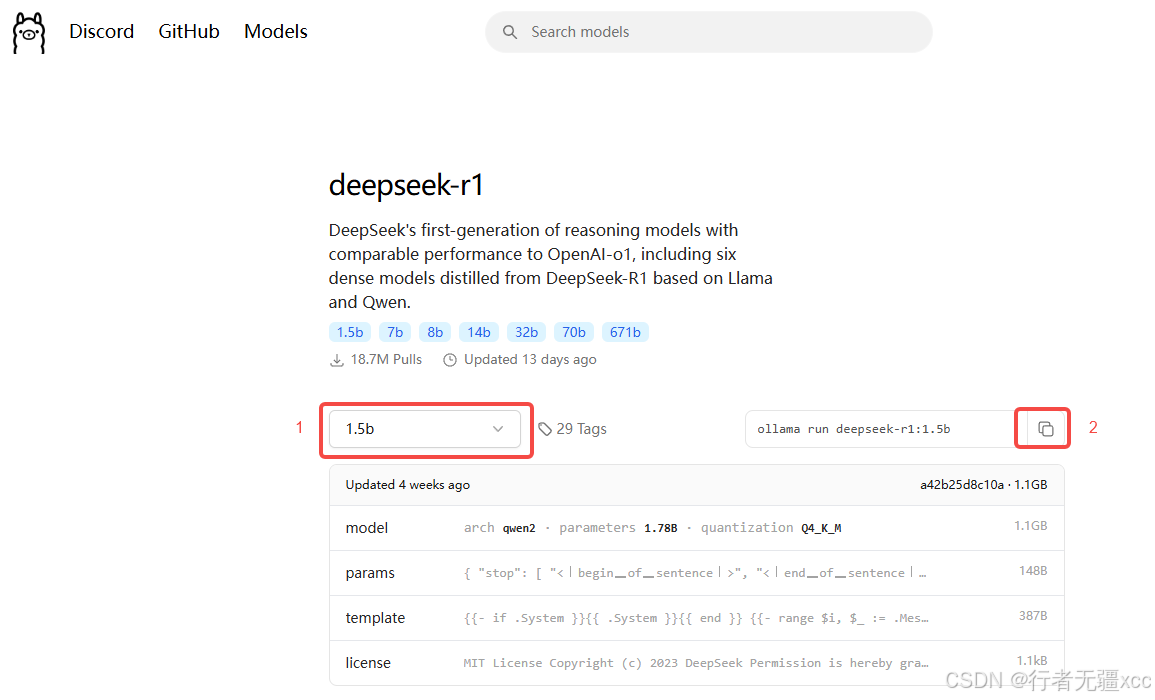Click the magnifier search icon
Image resolution: width=1155 pixels, height=700 pixels.
pos(510,32)
